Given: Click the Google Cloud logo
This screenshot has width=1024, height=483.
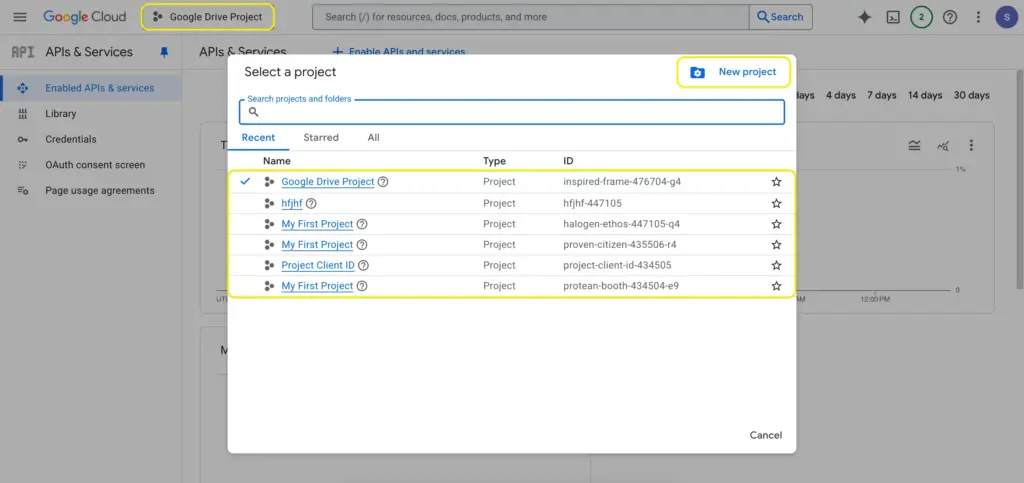Looking at the screenshot, I should [85, 17].
